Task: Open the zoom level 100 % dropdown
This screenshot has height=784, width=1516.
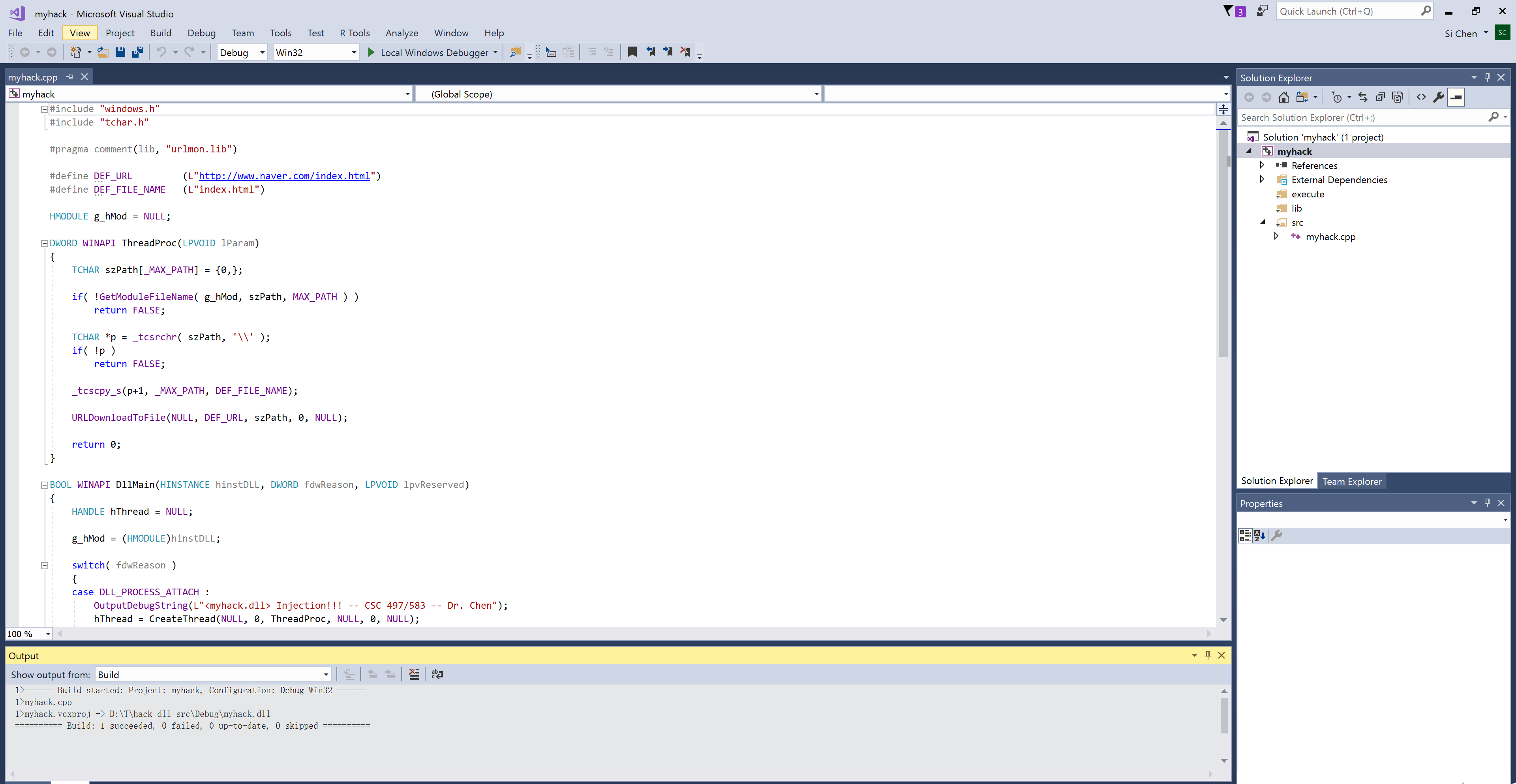Action: (x=29, y=634)
